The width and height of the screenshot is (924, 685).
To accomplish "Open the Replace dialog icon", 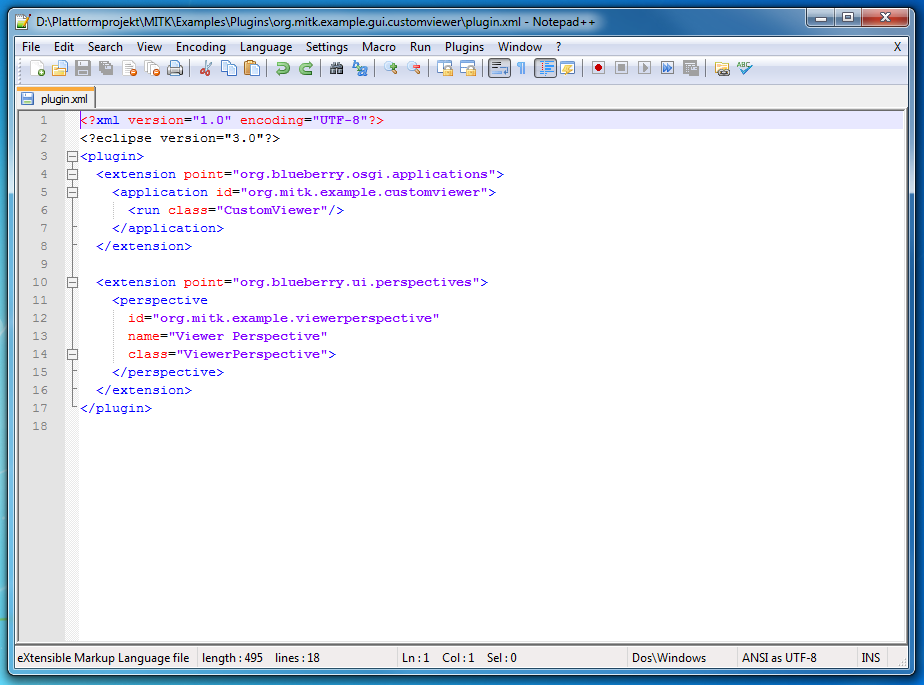I will pos(359,68).
